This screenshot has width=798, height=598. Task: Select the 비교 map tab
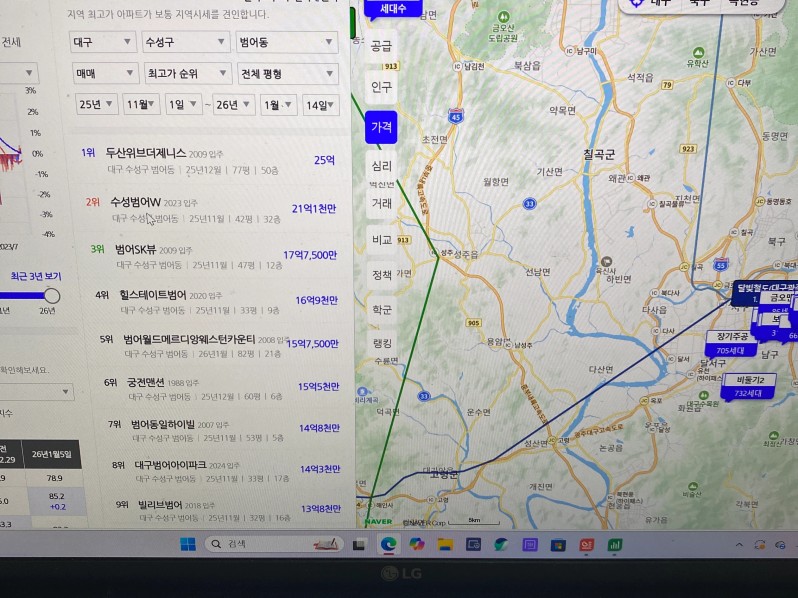[x=382, y=239]
